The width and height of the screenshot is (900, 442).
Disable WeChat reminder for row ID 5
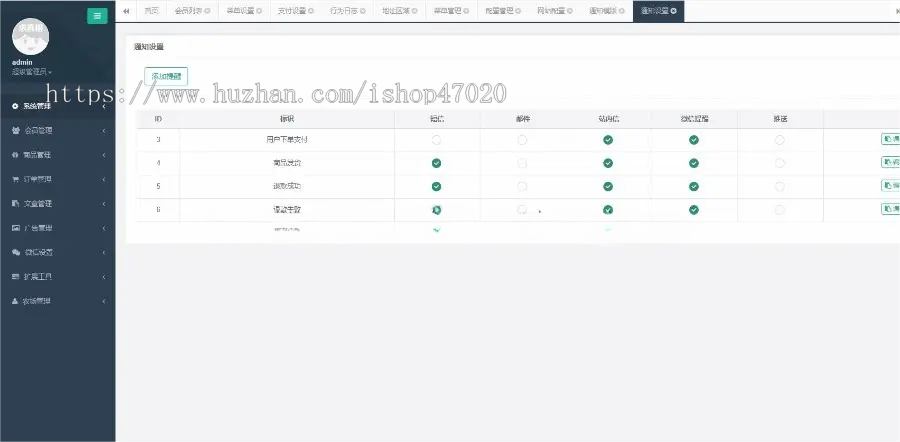(694, 187)
